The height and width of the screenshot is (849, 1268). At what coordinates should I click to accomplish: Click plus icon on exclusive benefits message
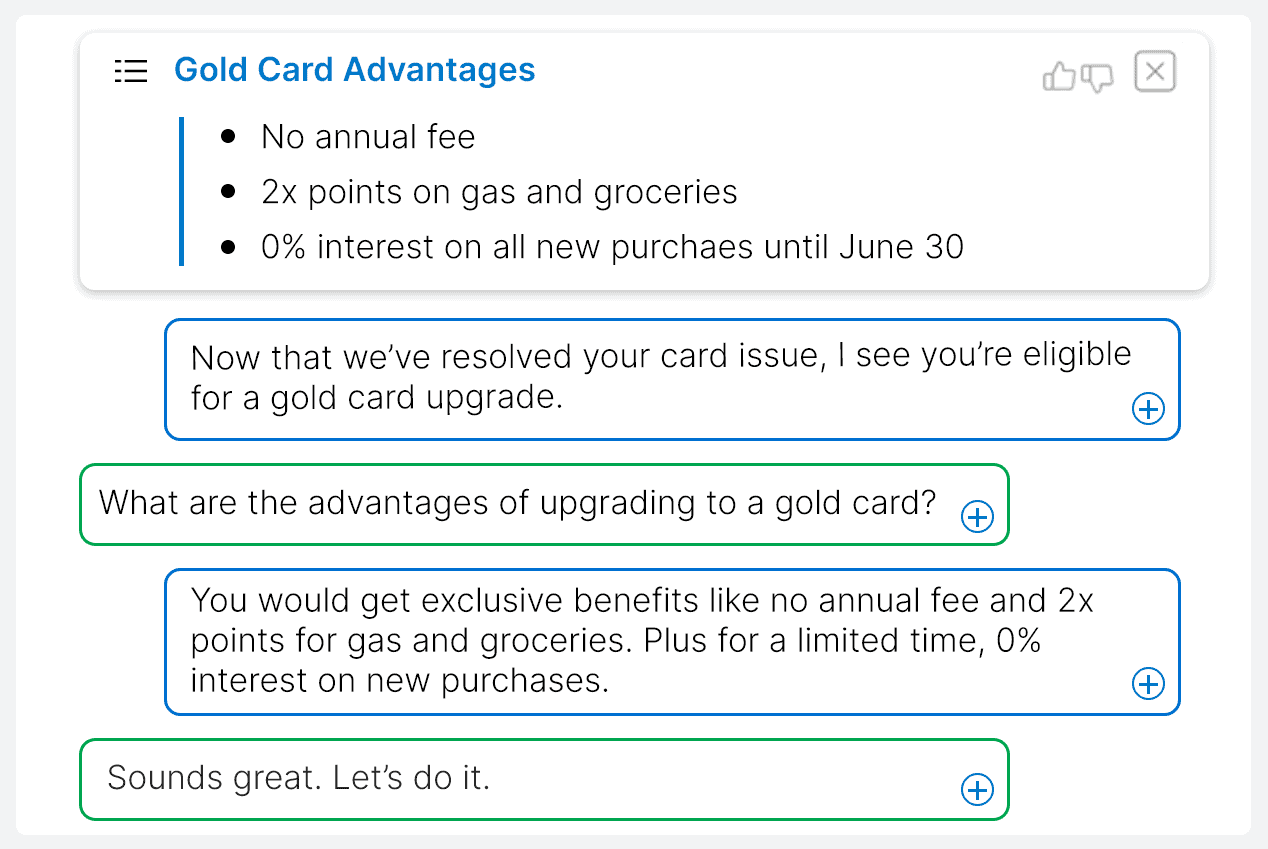pyautogui.click(x=1148, y=684)
